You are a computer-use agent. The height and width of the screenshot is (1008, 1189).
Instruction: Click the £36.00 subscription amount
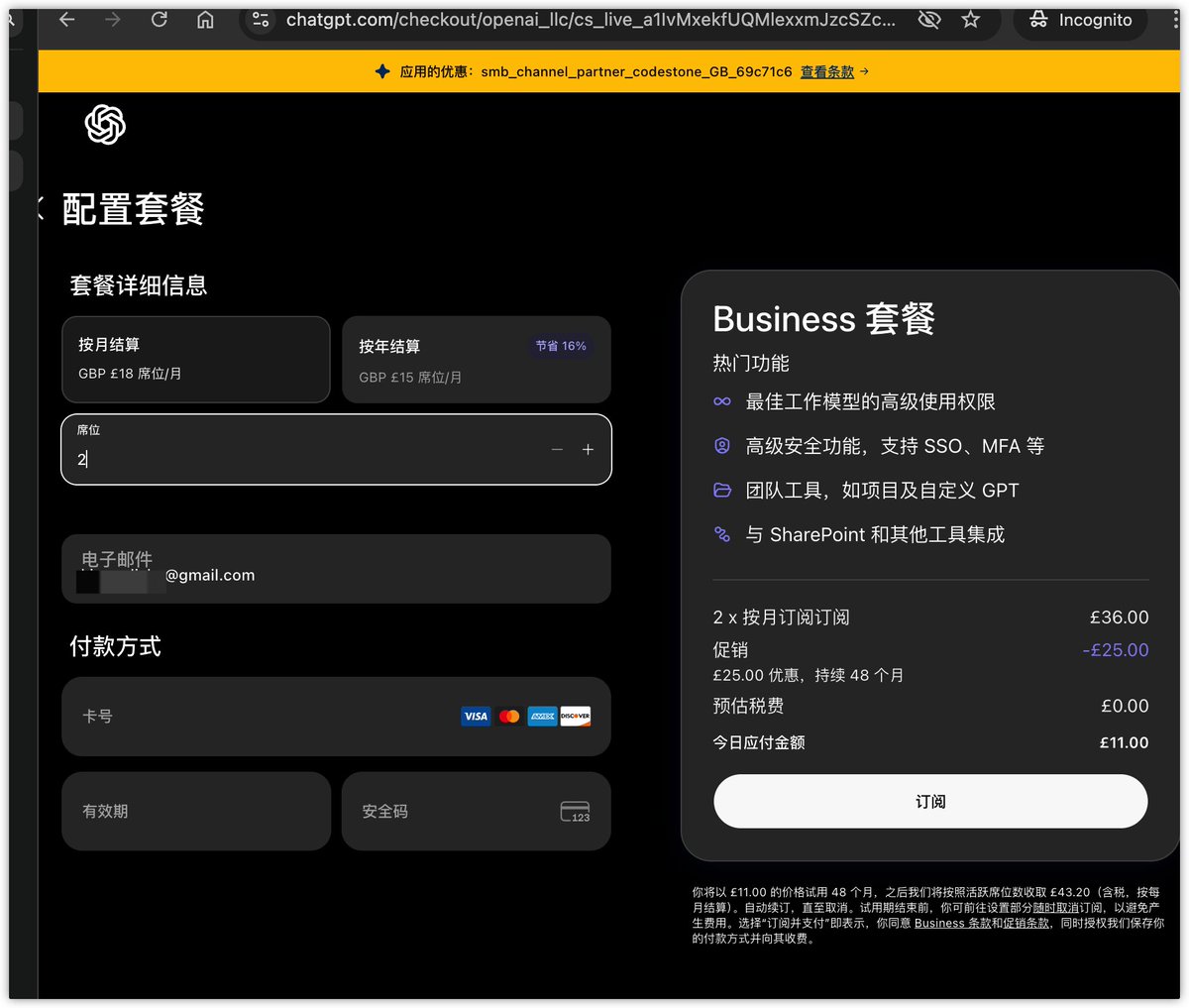1120,616
